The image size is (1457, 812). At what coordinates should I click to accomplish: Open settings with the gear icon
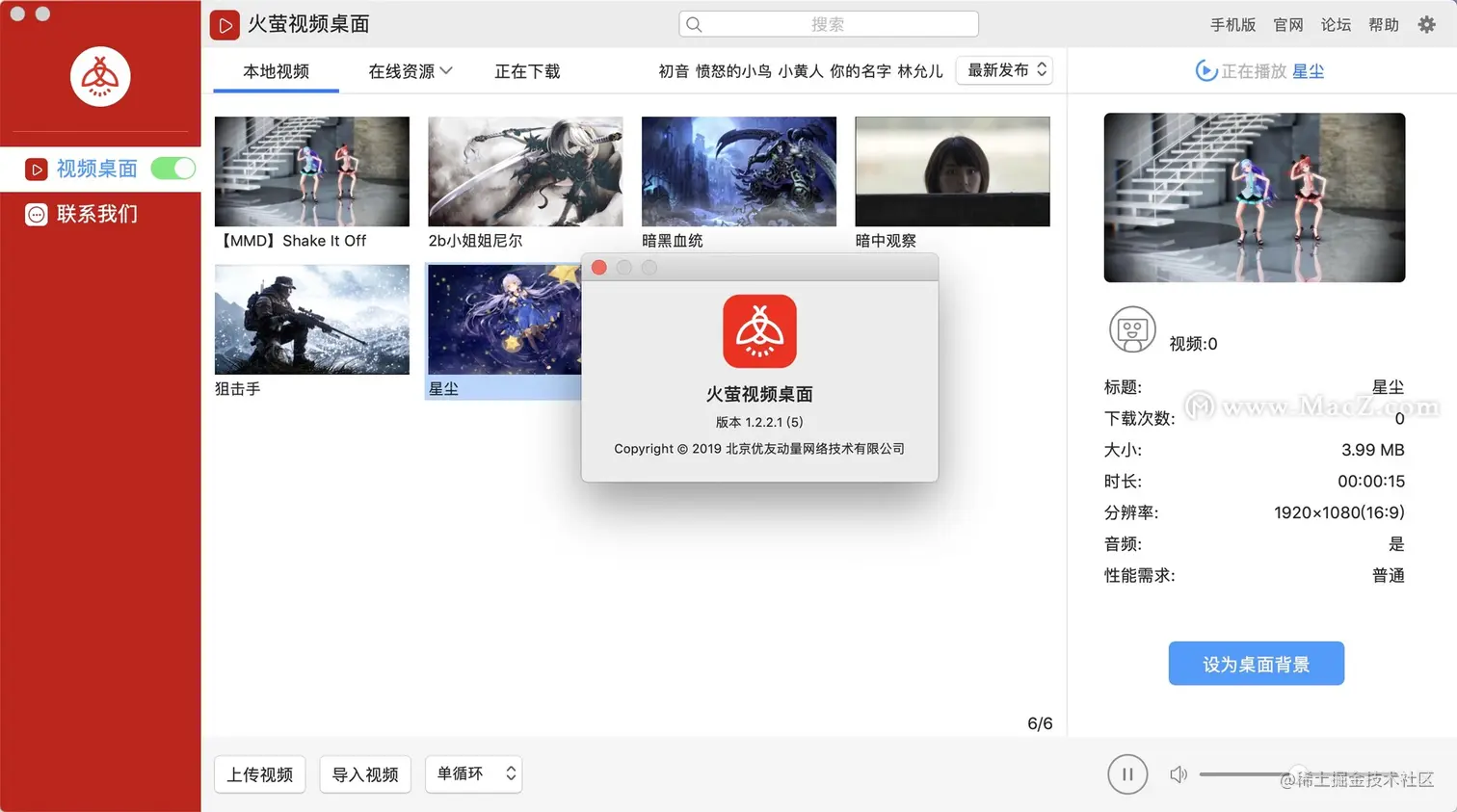tap(1427, 25)
